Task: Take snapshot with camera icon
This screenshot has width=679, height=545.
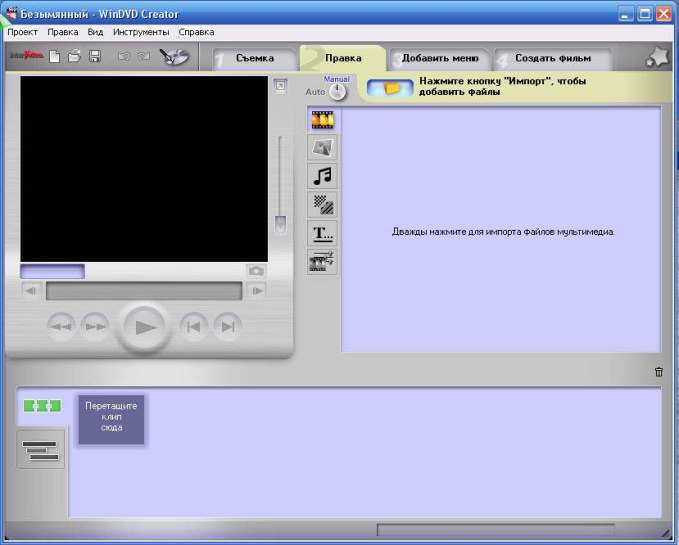Action: click(x=256, y=271)
